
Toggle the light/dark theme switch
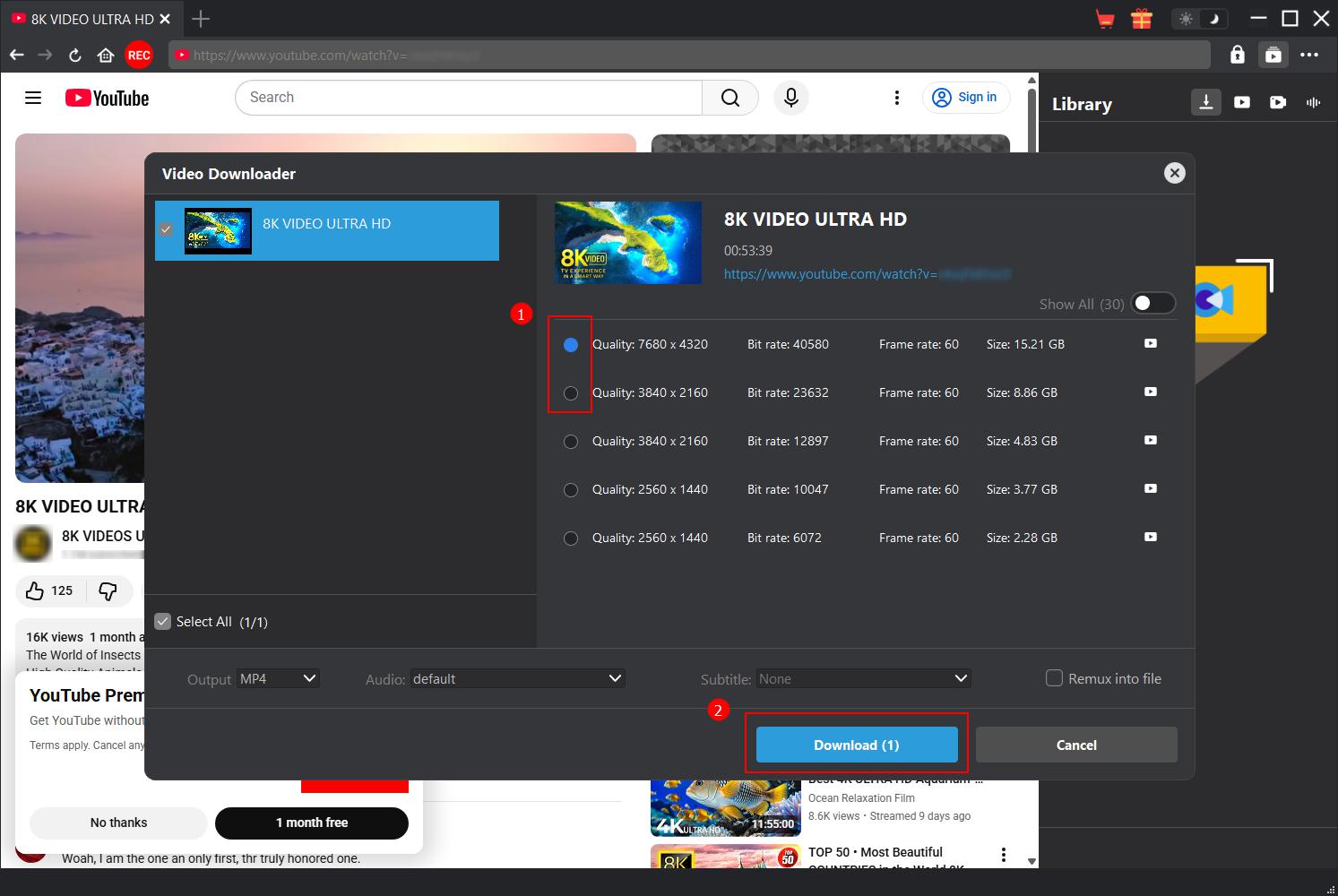click(1200, 19)
